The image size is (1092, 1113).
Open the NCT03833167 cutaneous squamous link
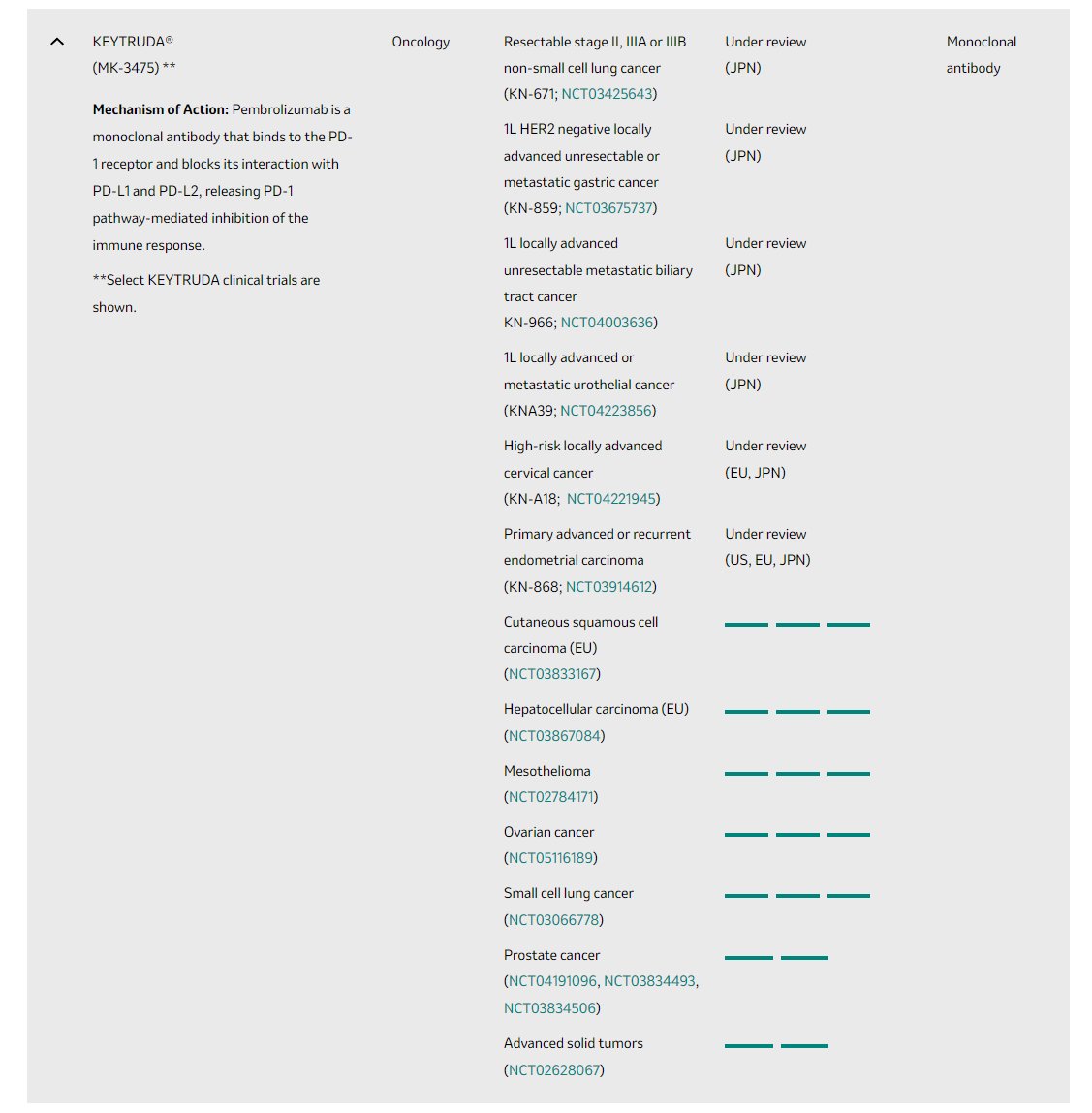pos(553,674)
